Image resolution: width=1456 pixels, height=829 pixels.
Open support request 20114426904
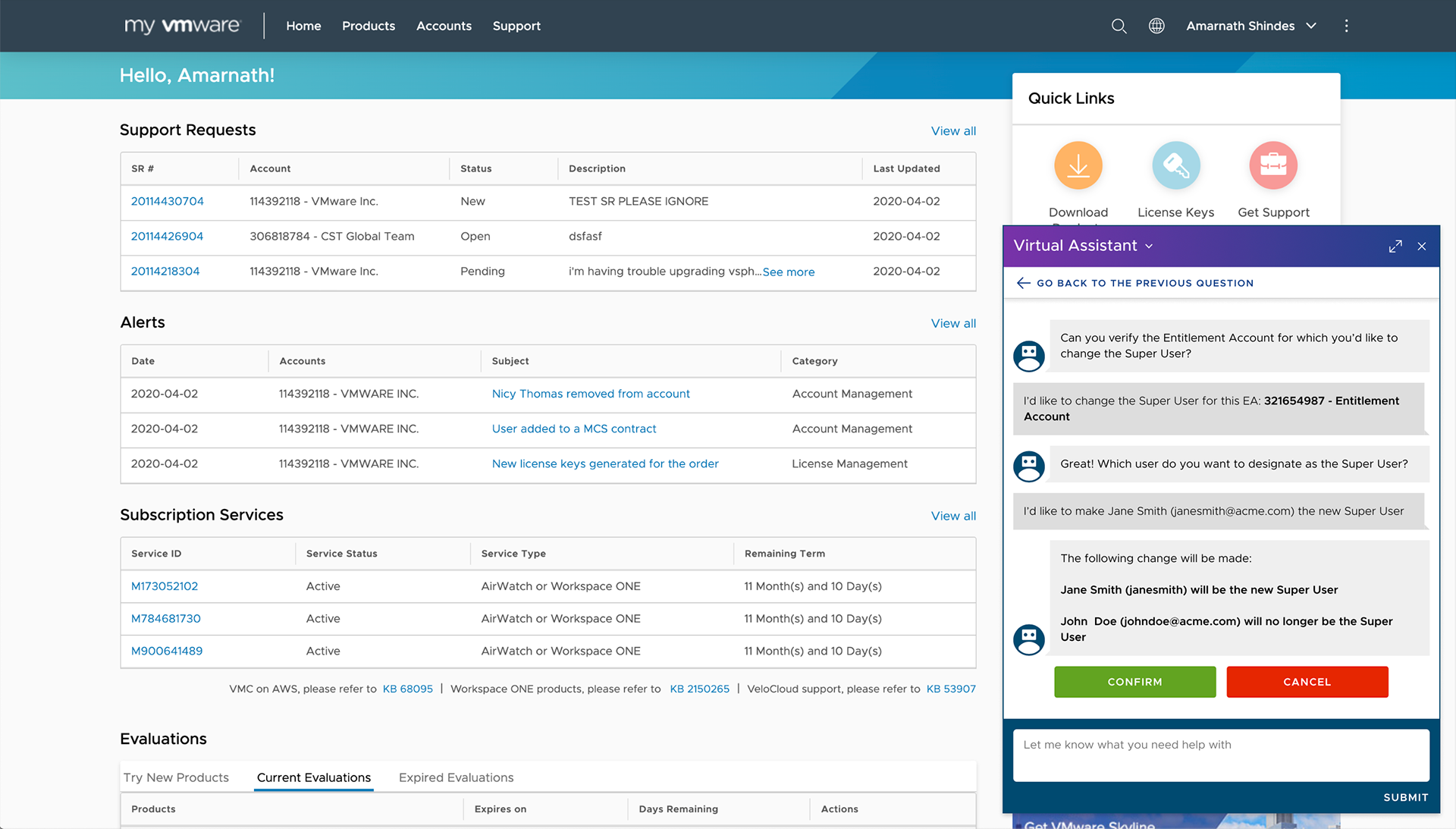tap(167, 236)
